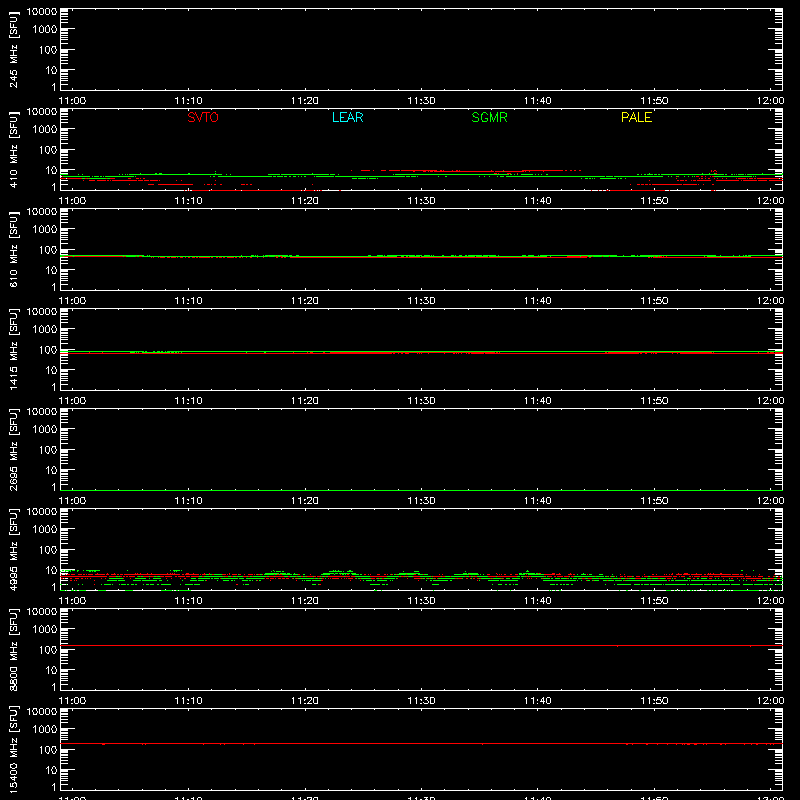
Task: Click 11:30 tick under the 8800 MHz panel
Action: coord(421,701)
